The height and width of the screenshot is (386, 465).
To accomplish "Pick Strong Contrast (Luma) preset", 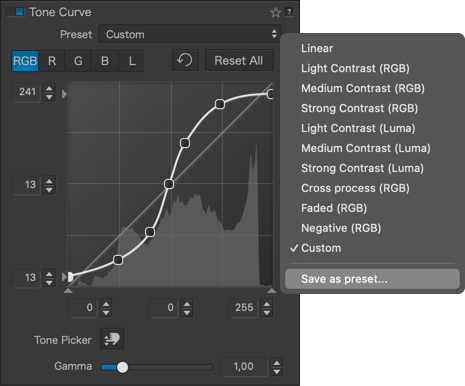I will [362, 168].
